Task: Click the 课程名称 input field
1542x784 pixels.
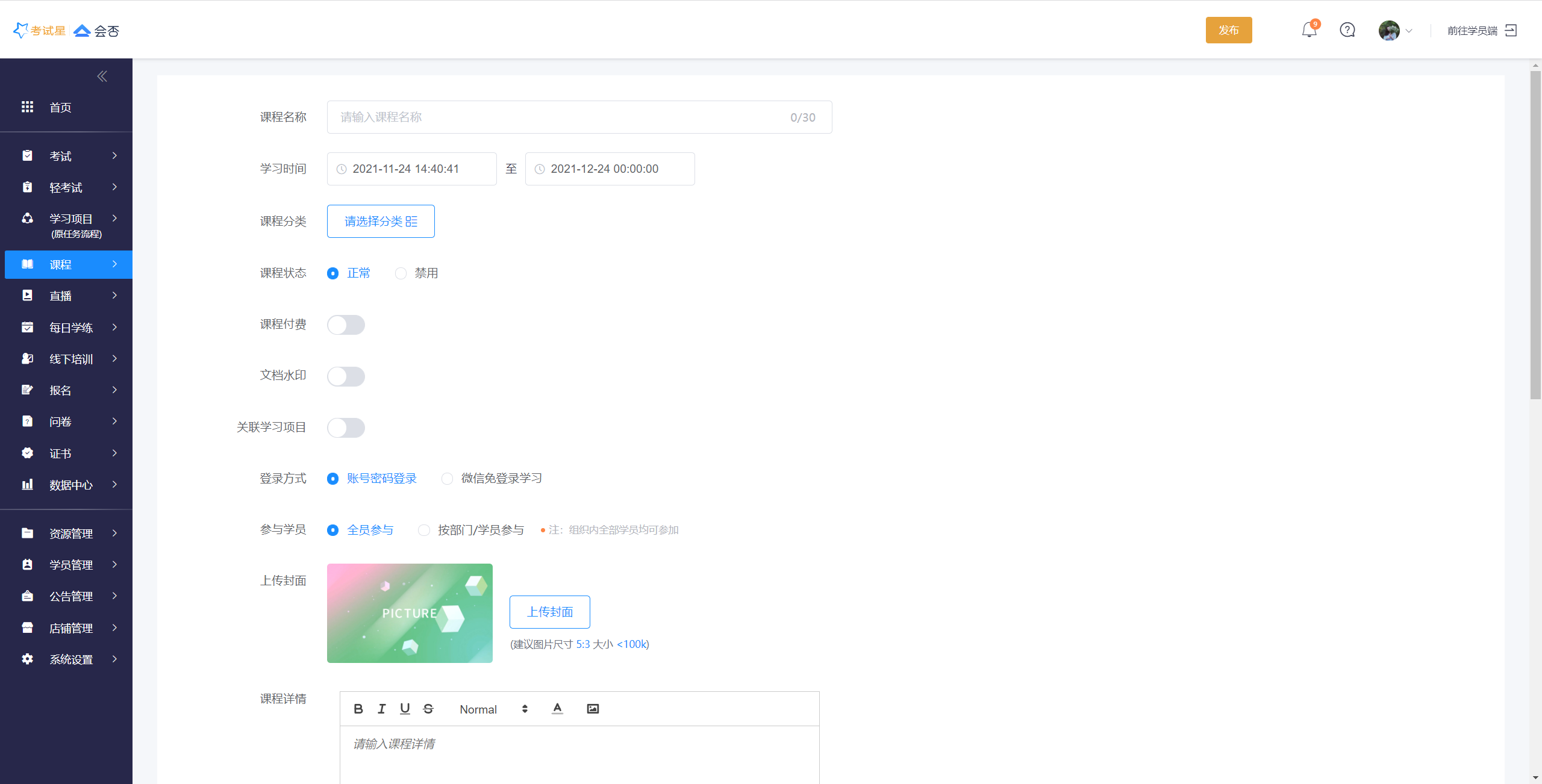Action: tap(560, 117)
